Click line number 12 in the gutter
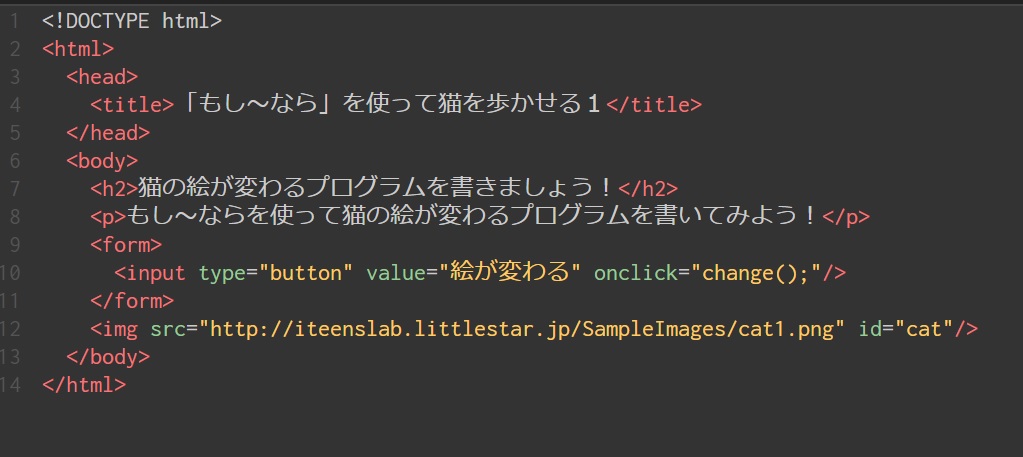This screenshot has width=1023, height=457. coord(11,328)
